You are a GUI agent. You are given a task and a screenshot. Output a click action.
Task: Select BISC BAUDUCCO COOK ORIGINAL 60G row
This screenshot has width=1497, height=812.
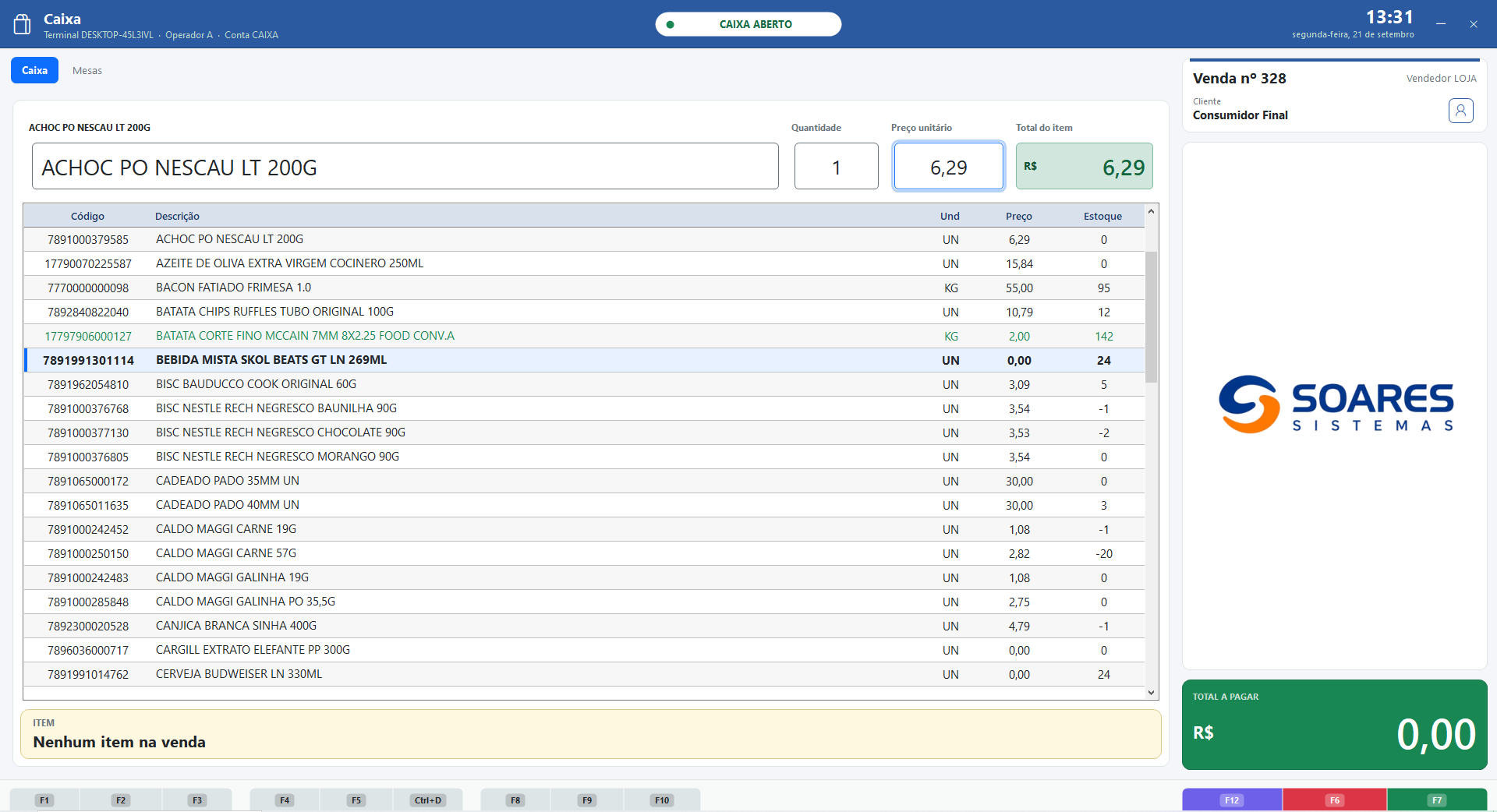click(x=584, y=384)
